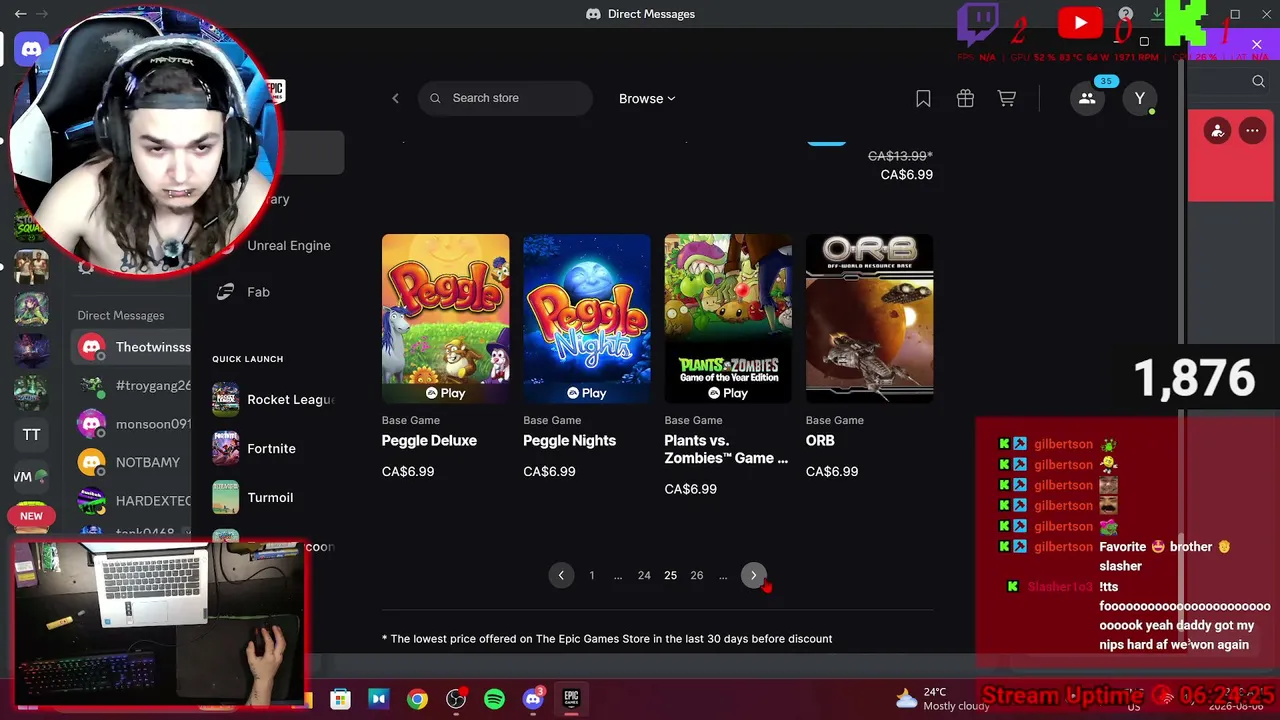
Task: Select Fortnite in Quick Launch
Action: (x=273, y=448)
